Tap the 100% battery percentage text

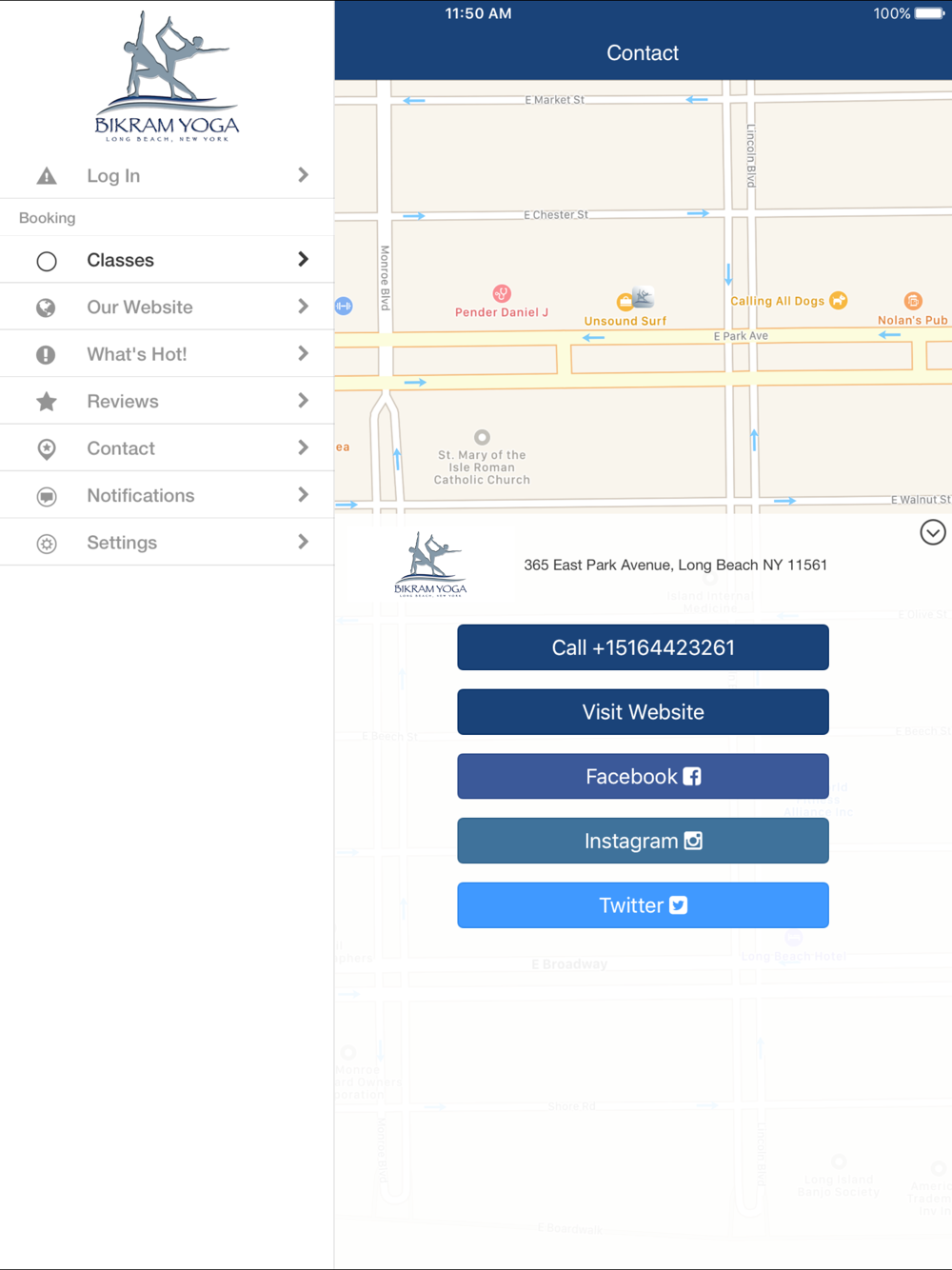tap(892, 13)
